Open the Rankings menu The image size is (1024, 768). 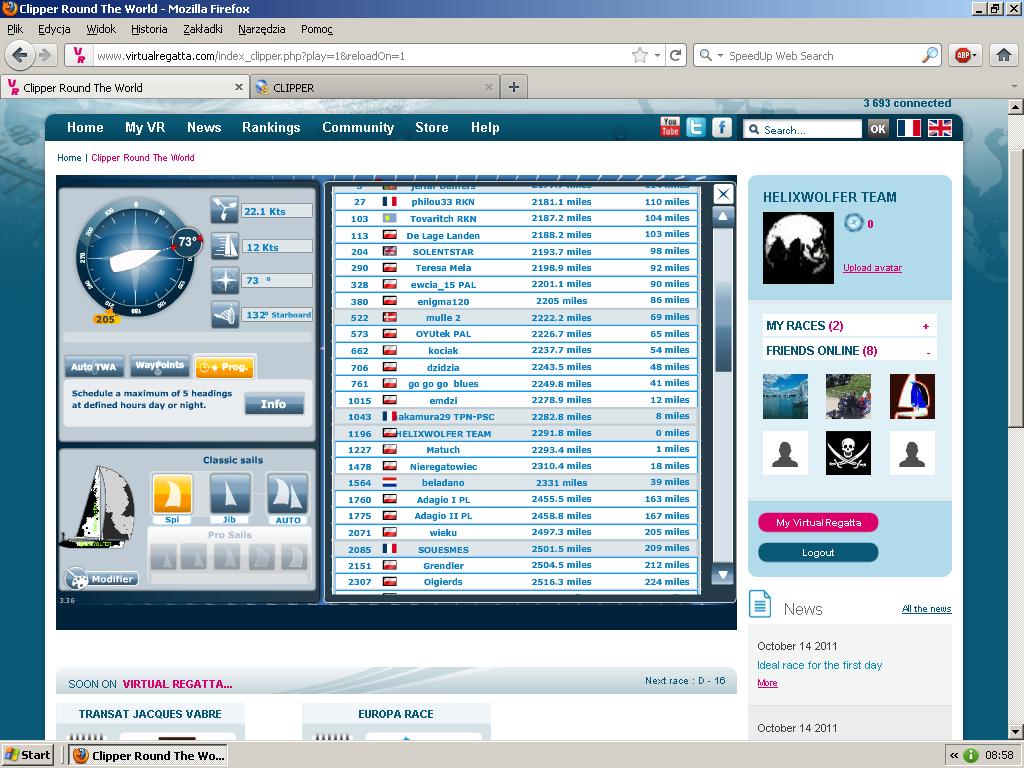pyautogui.click(x=271, y=127)
